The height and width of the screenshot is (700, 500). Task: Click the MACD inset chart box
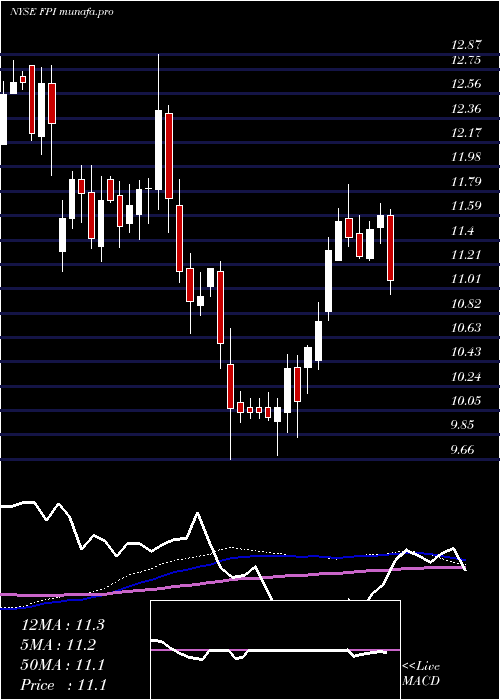(x=275, y=650)
